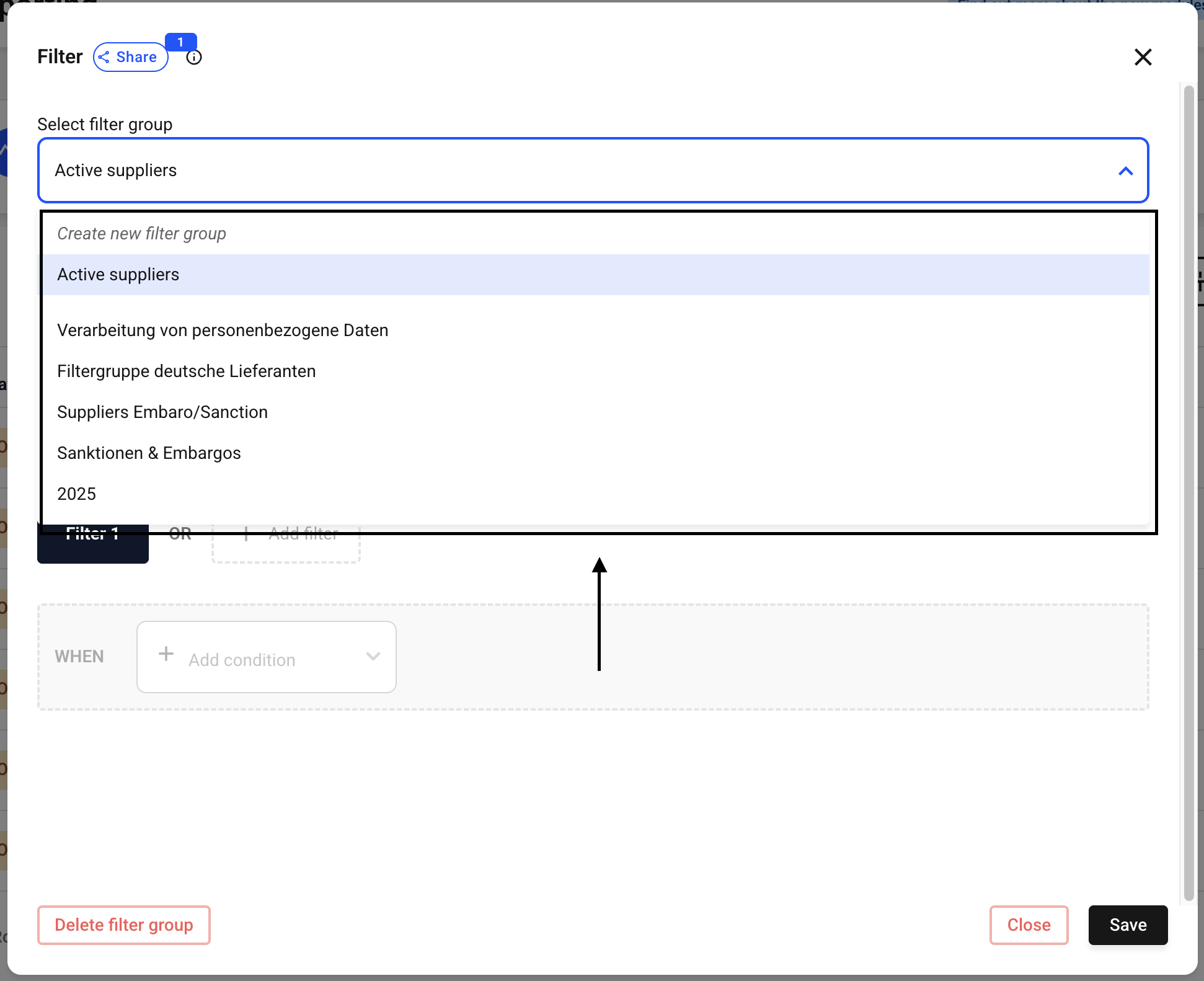Click the dialog's vertical scrollbar

pyautogui.click(x=1189, y=493)
